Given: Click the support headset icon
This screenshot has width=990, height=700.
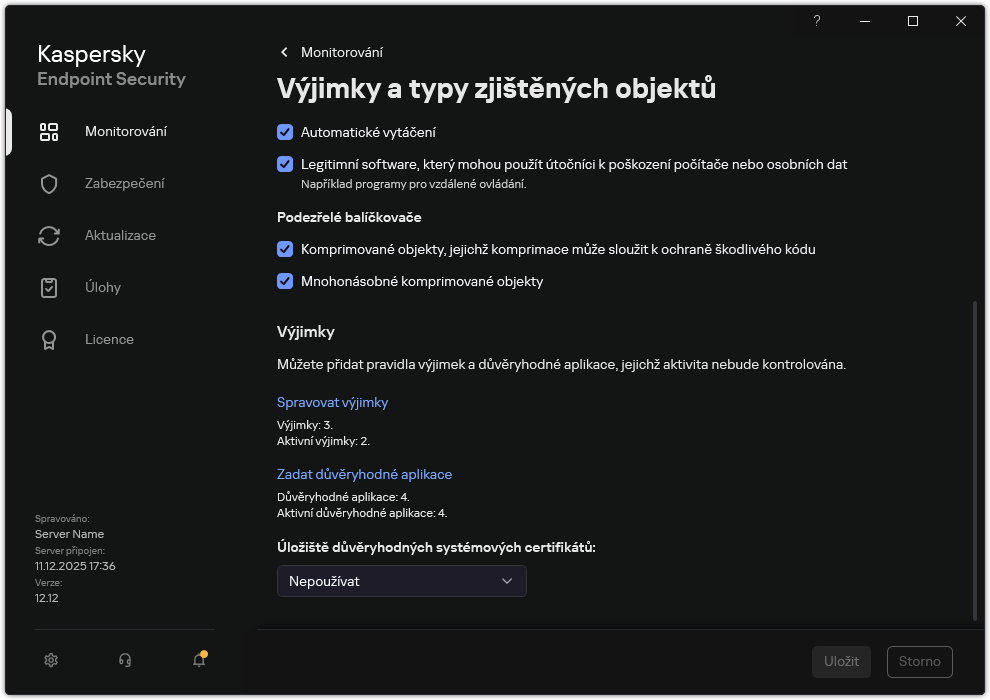Looking at the screenshot, I should coord(124,660).
